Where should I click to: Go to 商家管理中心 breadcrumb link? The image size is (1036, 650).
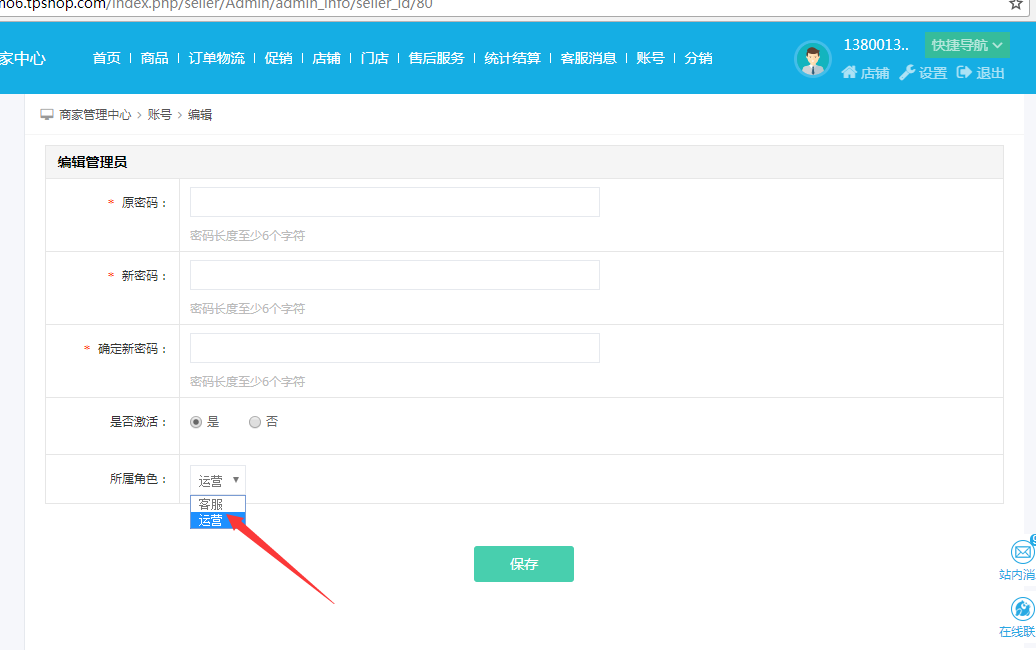click(95, 115)
